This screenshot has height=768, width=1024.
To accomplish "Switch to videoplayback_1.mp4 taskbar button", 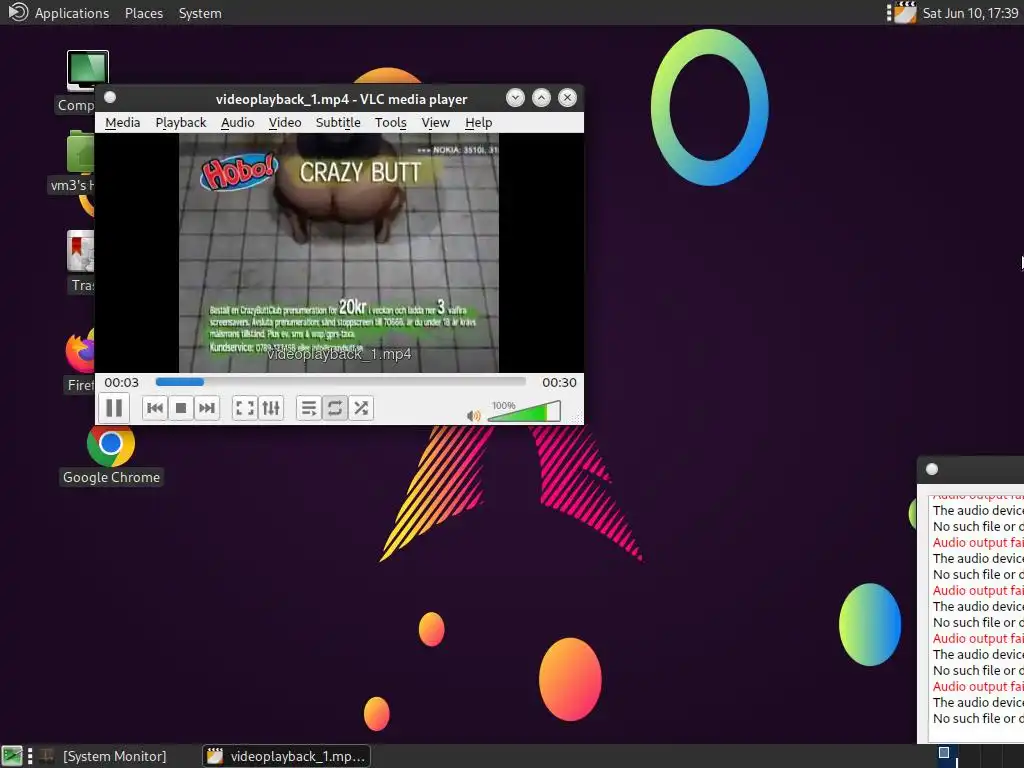I will point(286,756).
